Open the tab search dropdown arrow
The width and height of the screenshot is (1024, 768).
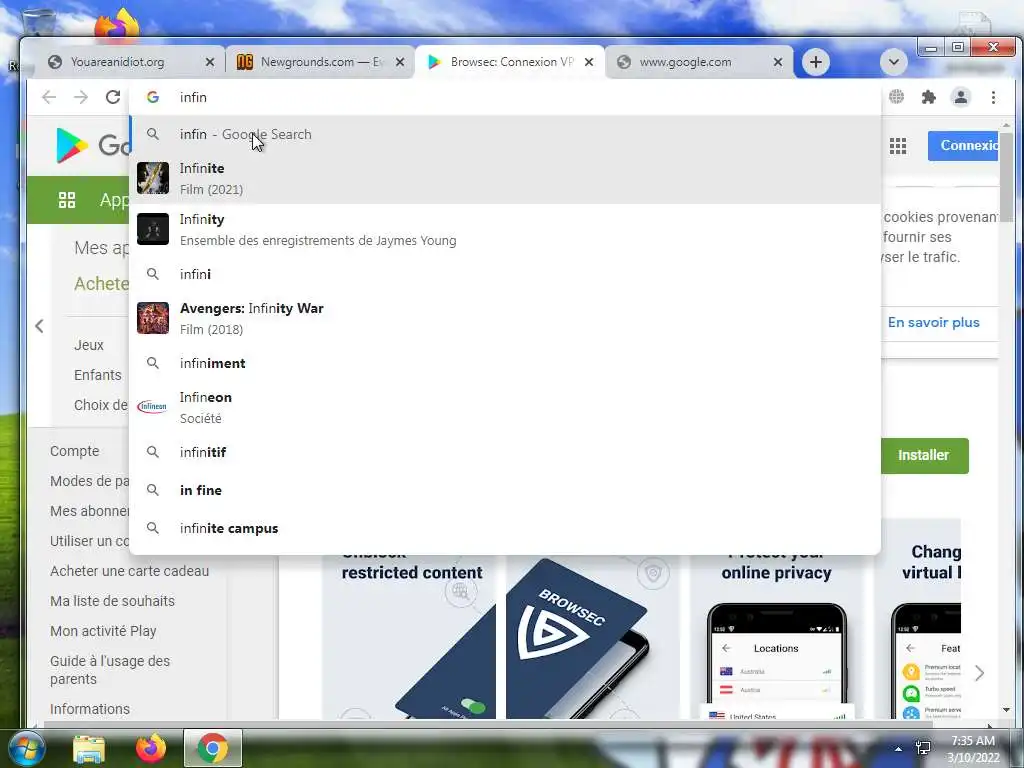[893, 62]
